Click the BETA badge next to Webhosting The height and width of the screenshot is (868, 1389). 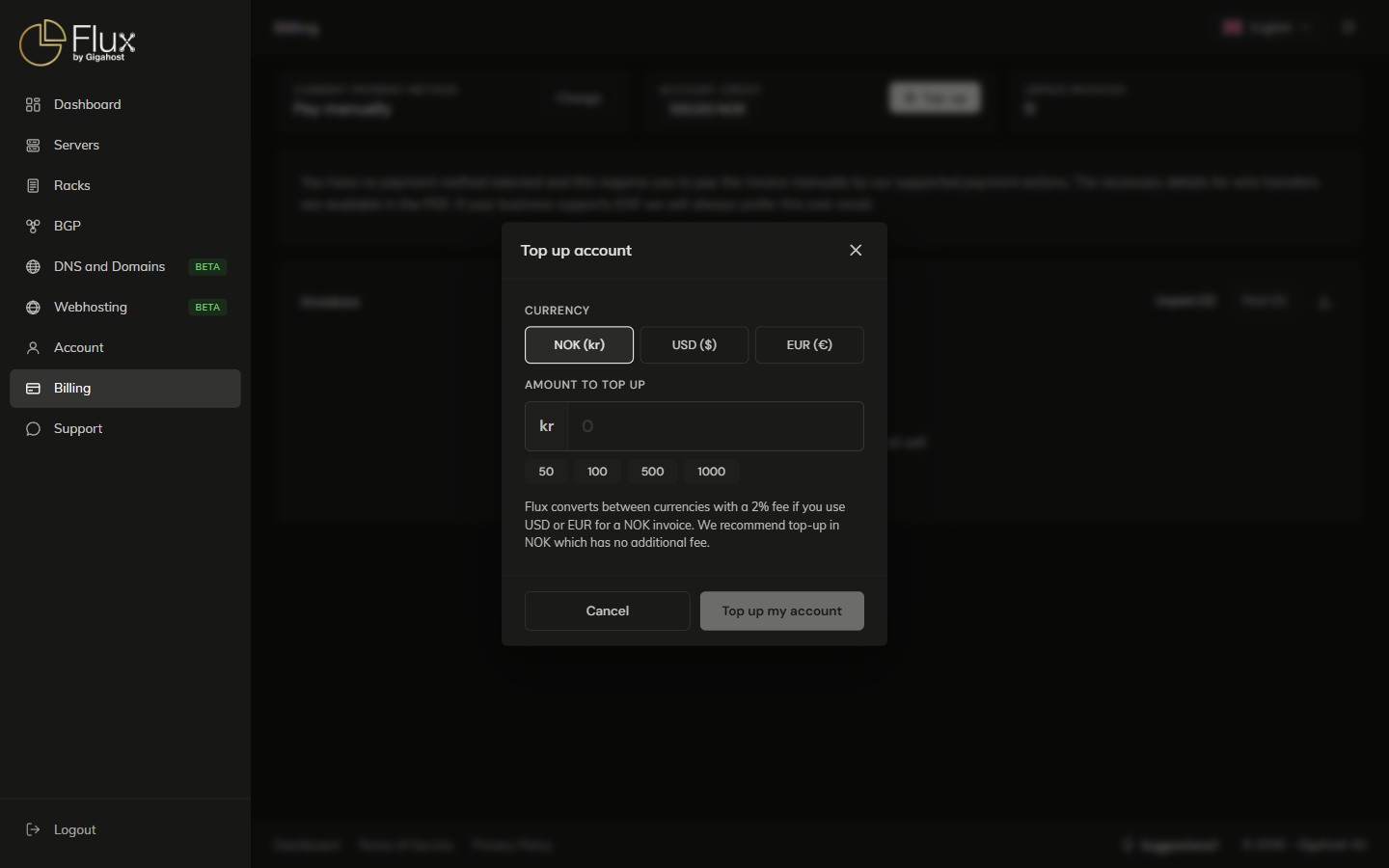(x=207, y=307)
